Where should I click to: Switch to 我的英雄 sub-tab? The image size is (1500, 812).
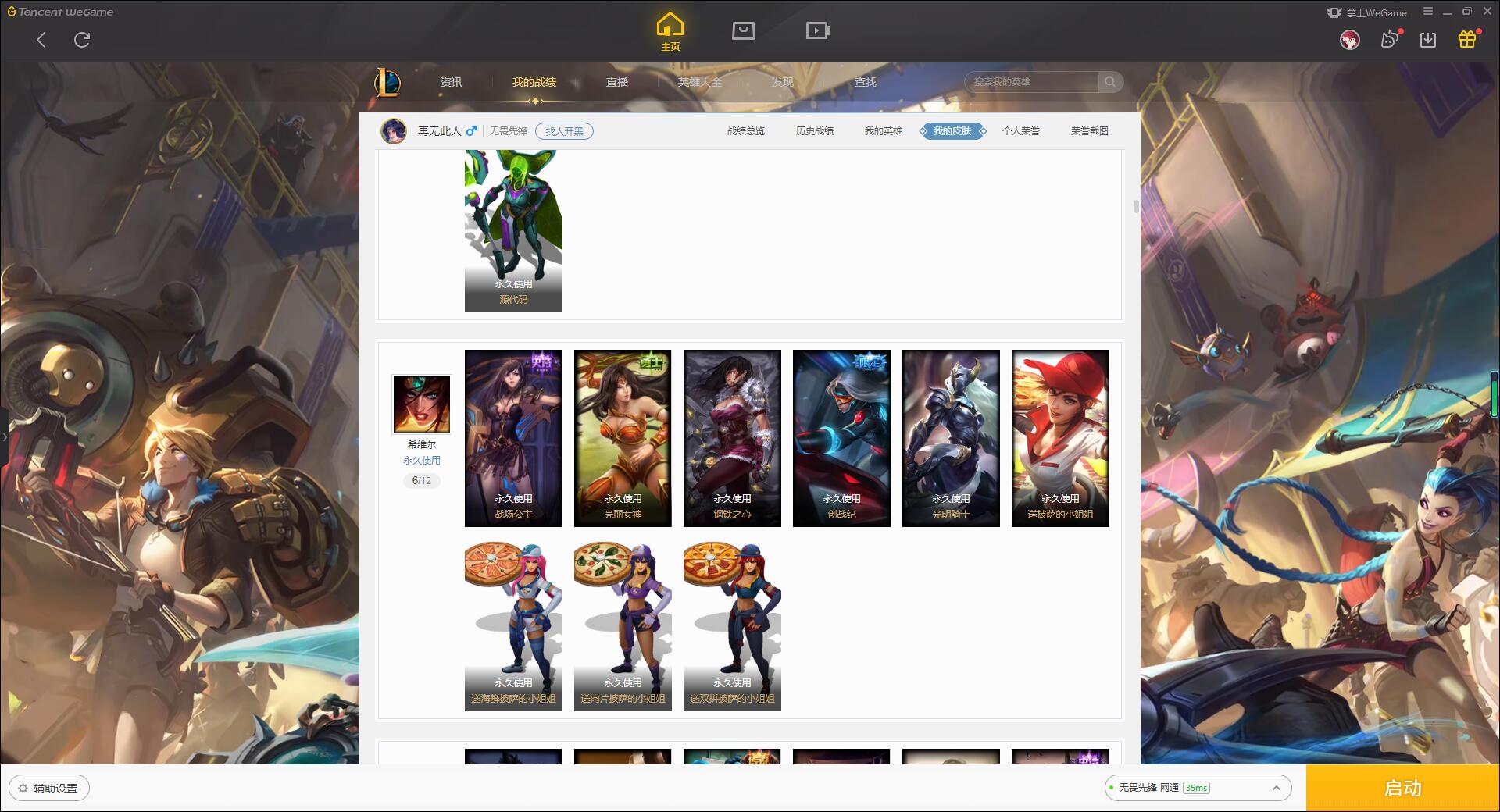[884, 131]
